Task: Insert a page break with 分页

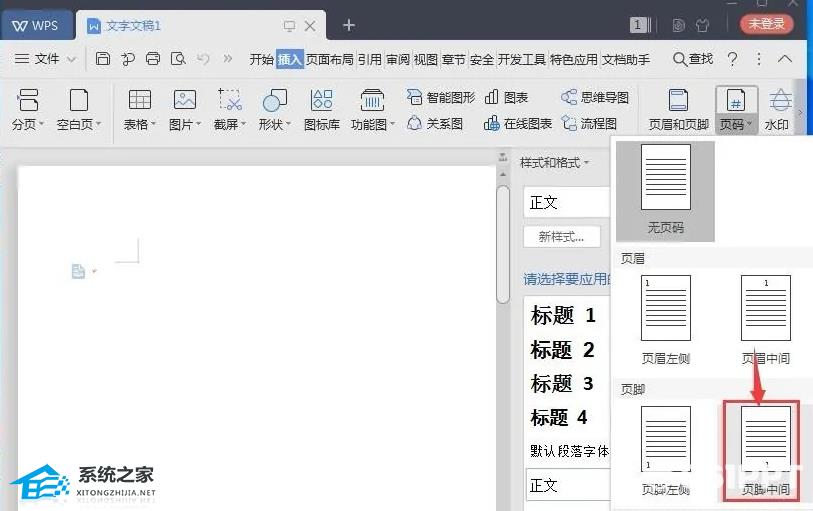Action: click(x=28, y=110)
